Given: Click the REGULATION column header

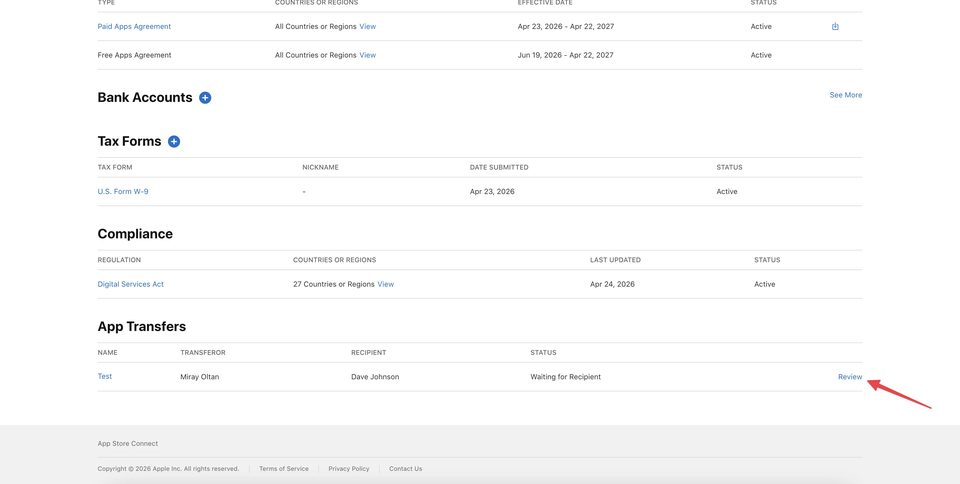Looking at the screenshot, I should point(119,260).
